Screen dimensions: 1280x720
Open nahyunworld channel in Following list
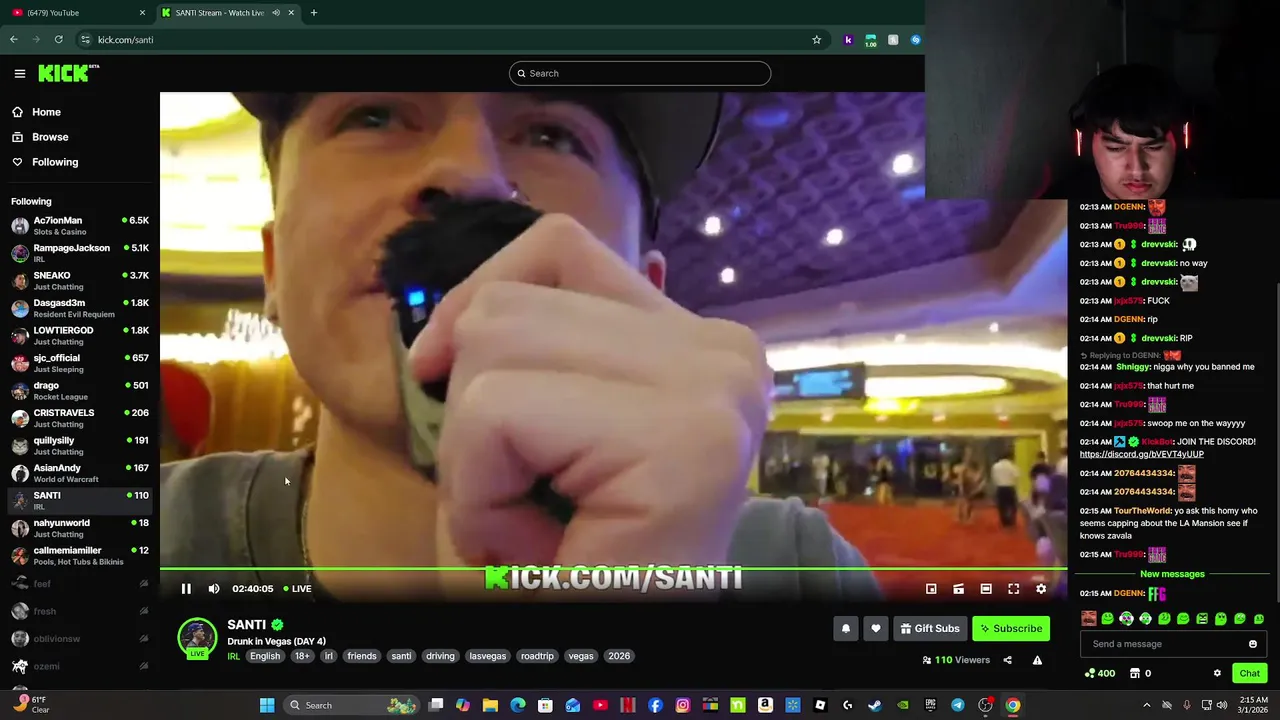click(x=80, y=528)
